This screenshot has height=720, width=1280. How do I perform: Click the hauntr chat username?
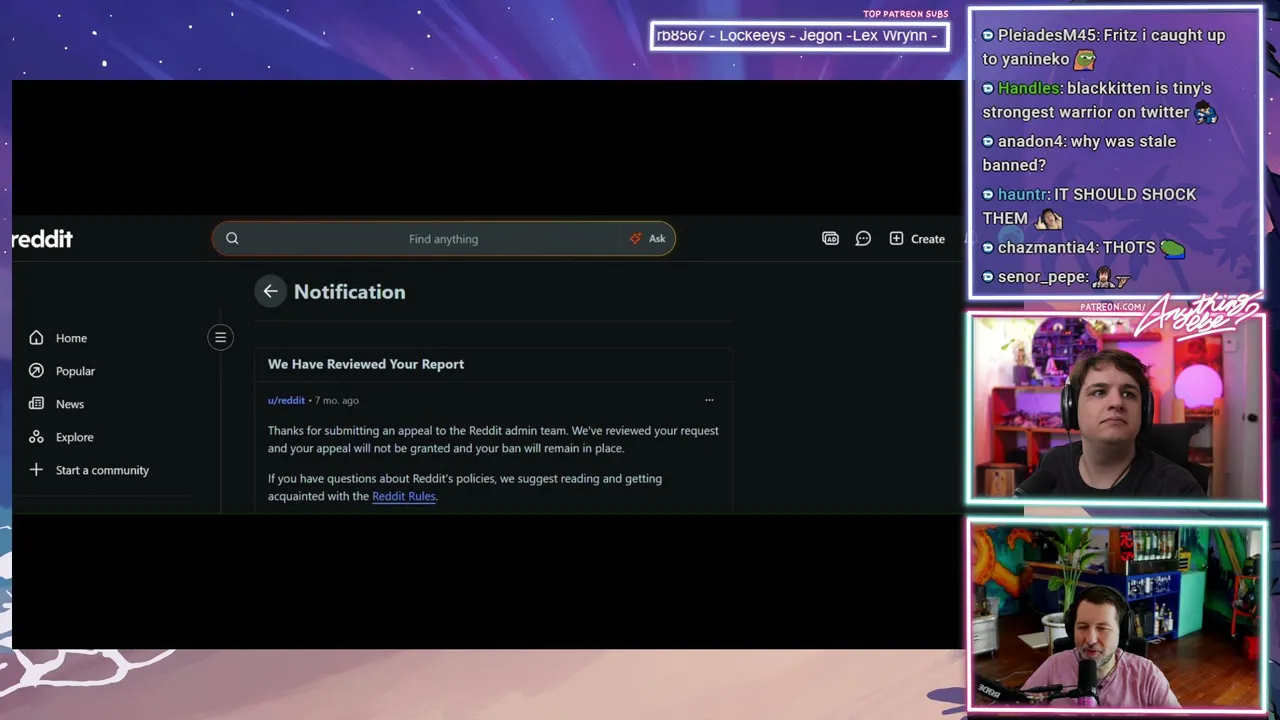(x=1022, y=194)
